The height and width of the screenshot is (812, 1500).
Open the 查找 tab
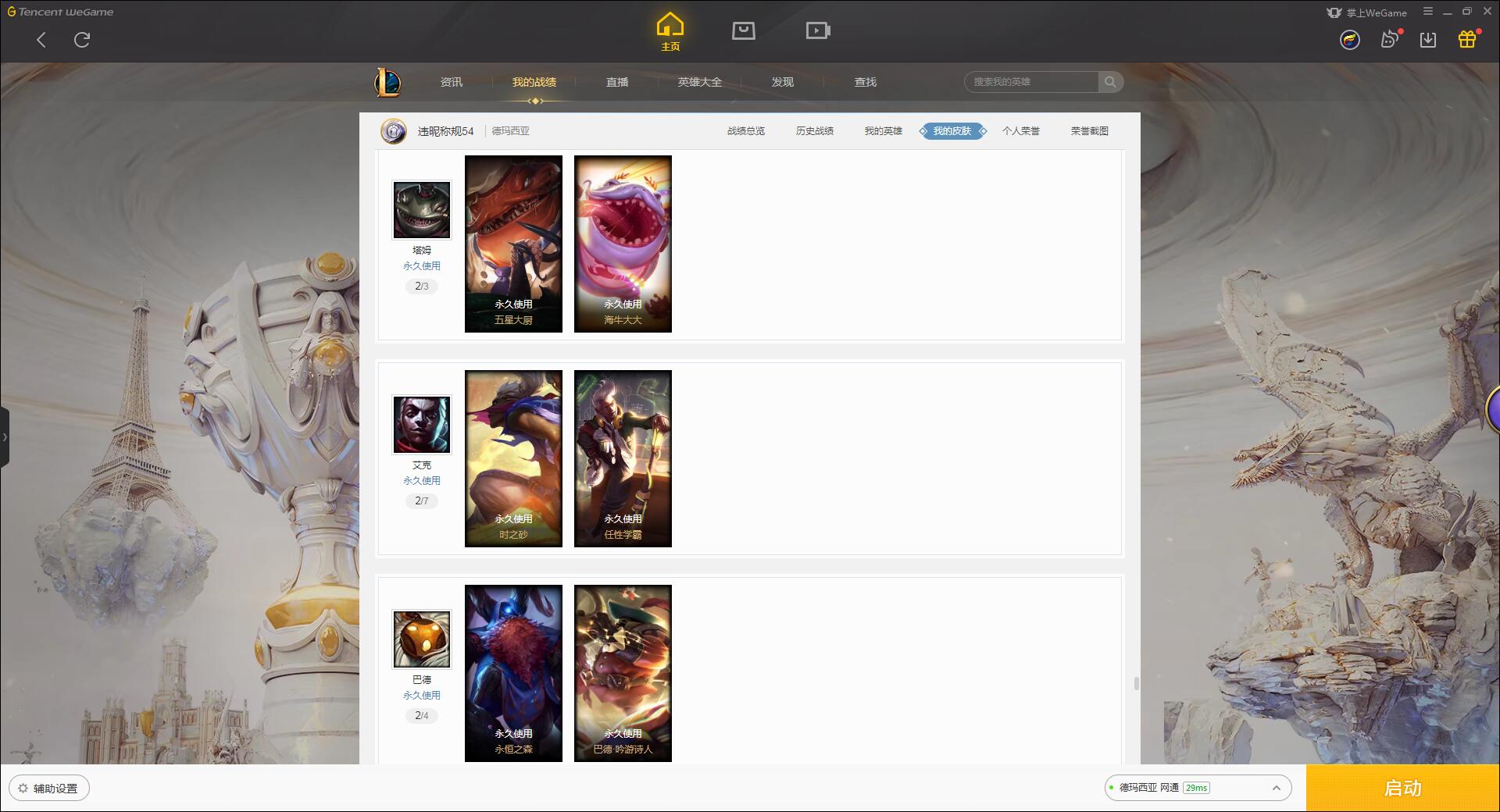pos(866,82)
